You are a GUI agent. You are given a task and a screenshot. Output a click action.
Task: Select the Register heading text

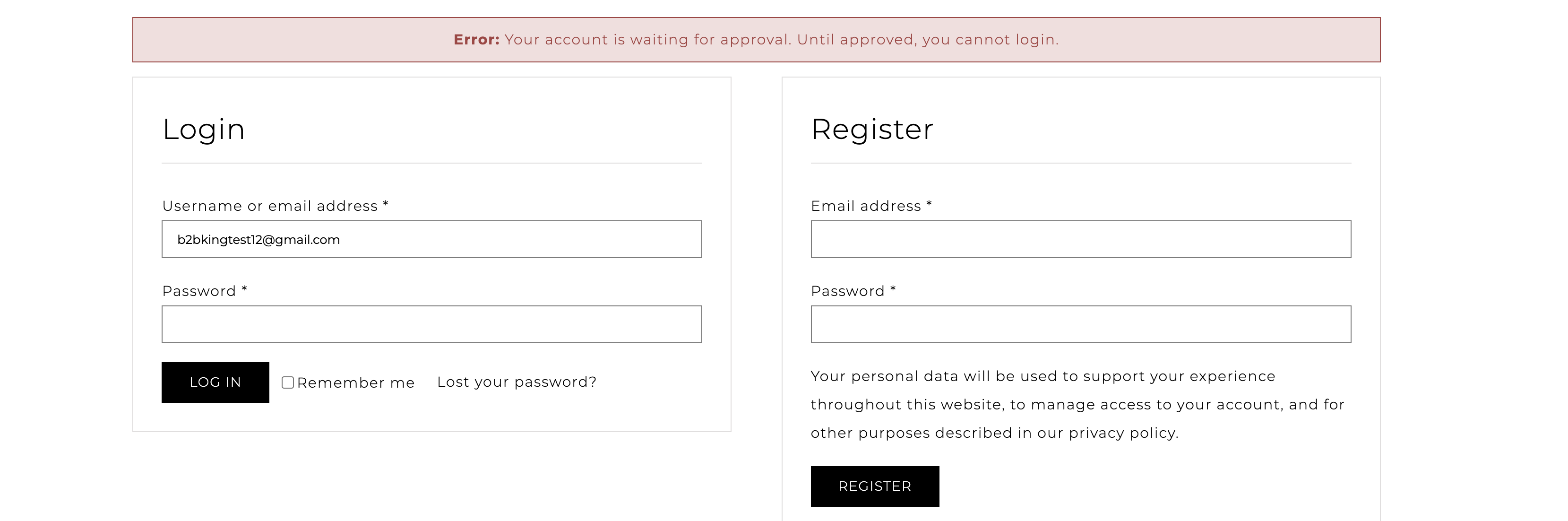872,129
